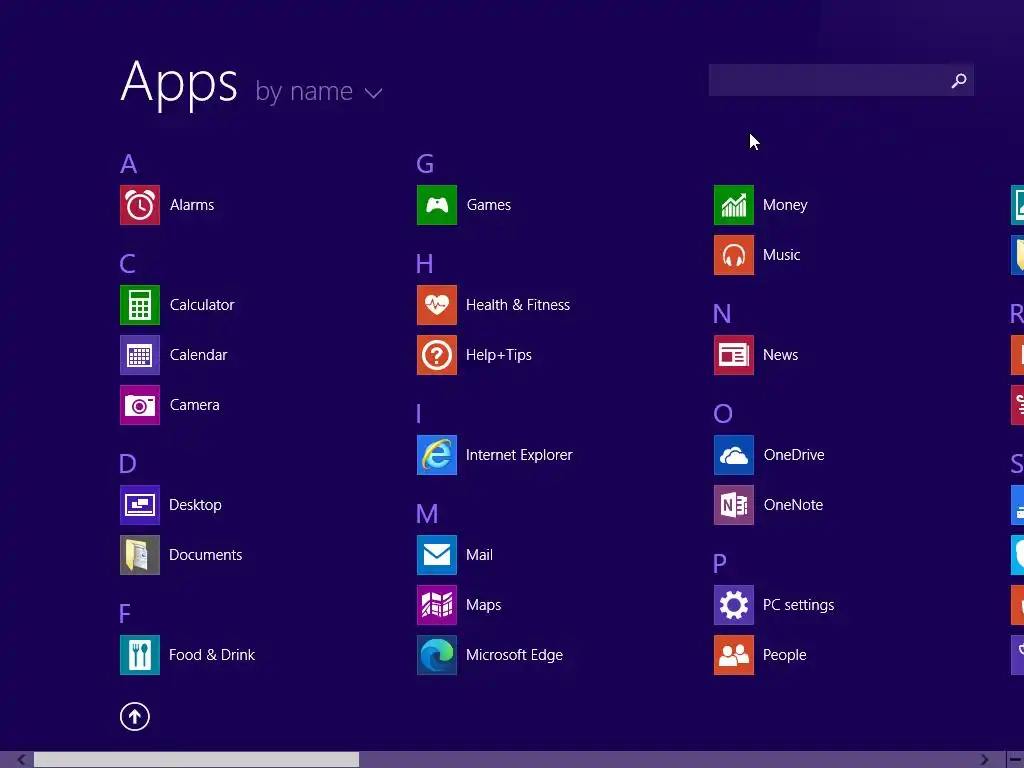This screenshot has width=1024, height=768.
Task: Launch the Music app icon
Action: click(734, 255)
